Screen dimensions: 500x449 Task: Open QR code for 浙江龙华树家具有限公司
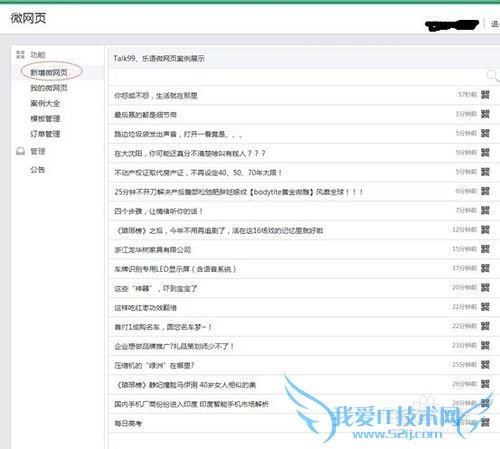click(x=485, y=249)
